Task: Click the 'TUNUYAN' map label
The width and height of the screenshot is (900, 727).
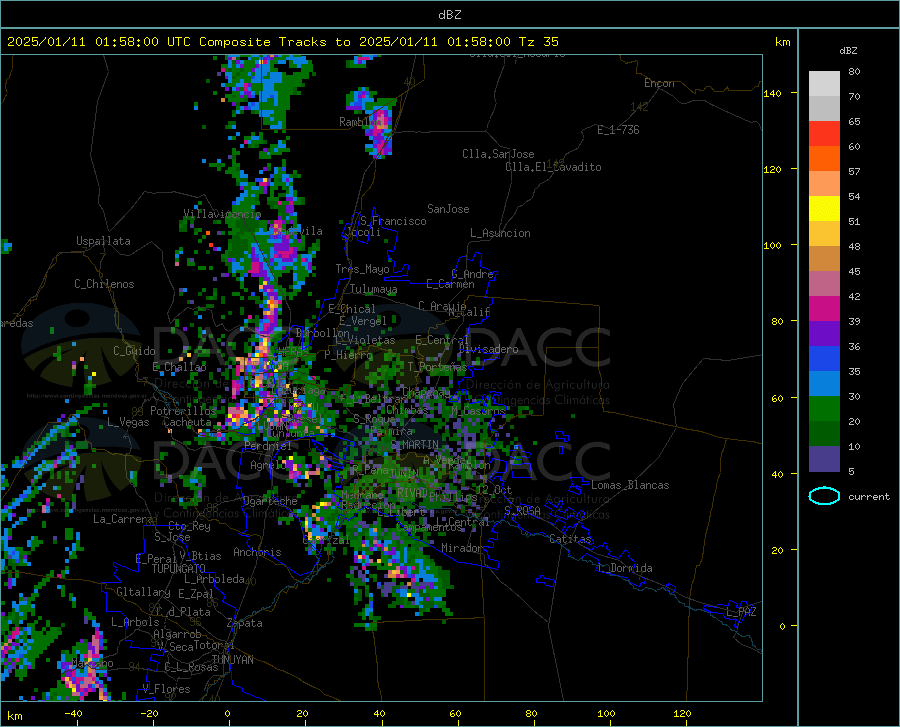Action: coord(232,660)
